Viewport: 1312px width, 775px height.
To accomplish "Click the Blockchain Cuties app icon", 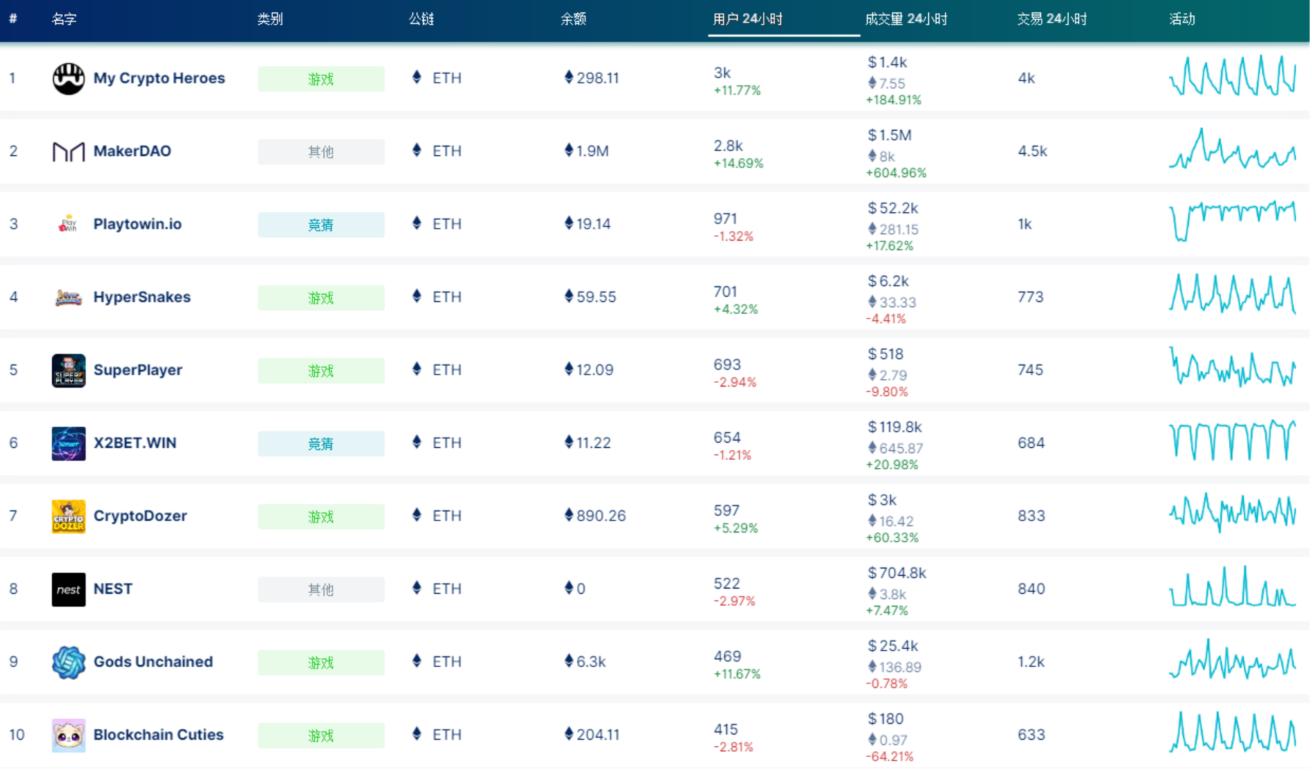I will tap(66, 735).
